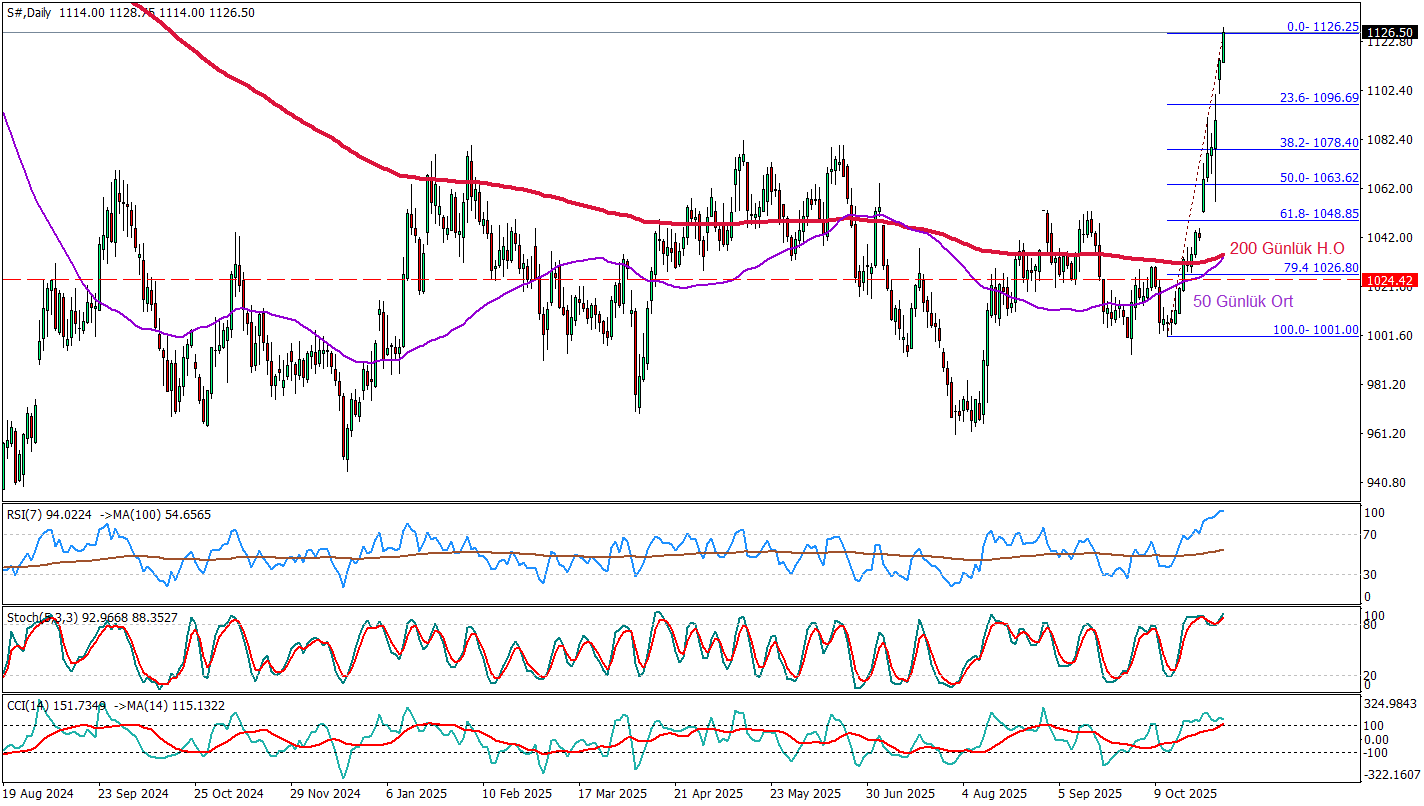Click the black 1126.50 current price tag
The image size is (1424, 806).
[x=1390, y=32]
